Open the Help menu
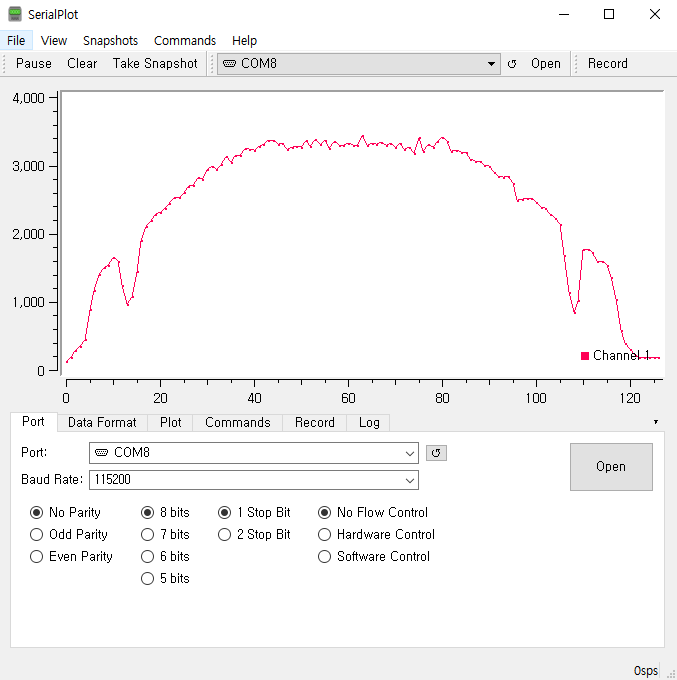Screen dimensions: 677x680 coord(244,40)
